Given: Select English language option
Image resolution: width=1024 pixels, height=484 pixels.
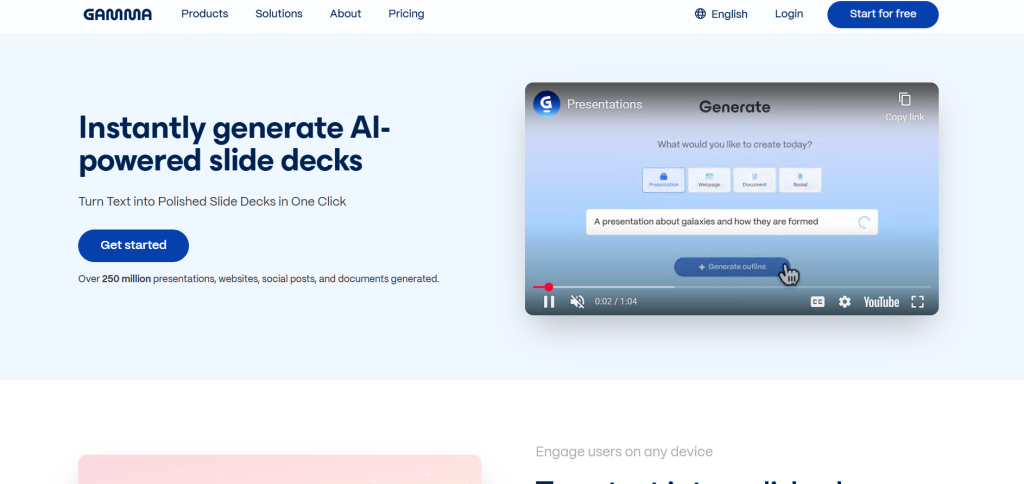Looking at the screenshot, I should pos(729,14).
